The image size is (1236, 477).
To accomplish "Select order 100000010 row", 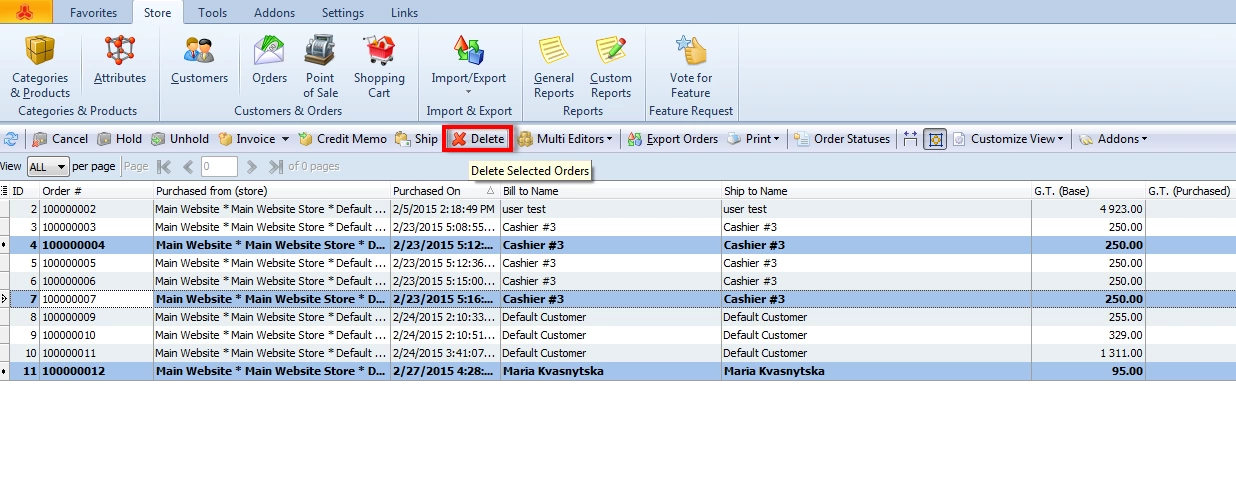I will [618, 335].
